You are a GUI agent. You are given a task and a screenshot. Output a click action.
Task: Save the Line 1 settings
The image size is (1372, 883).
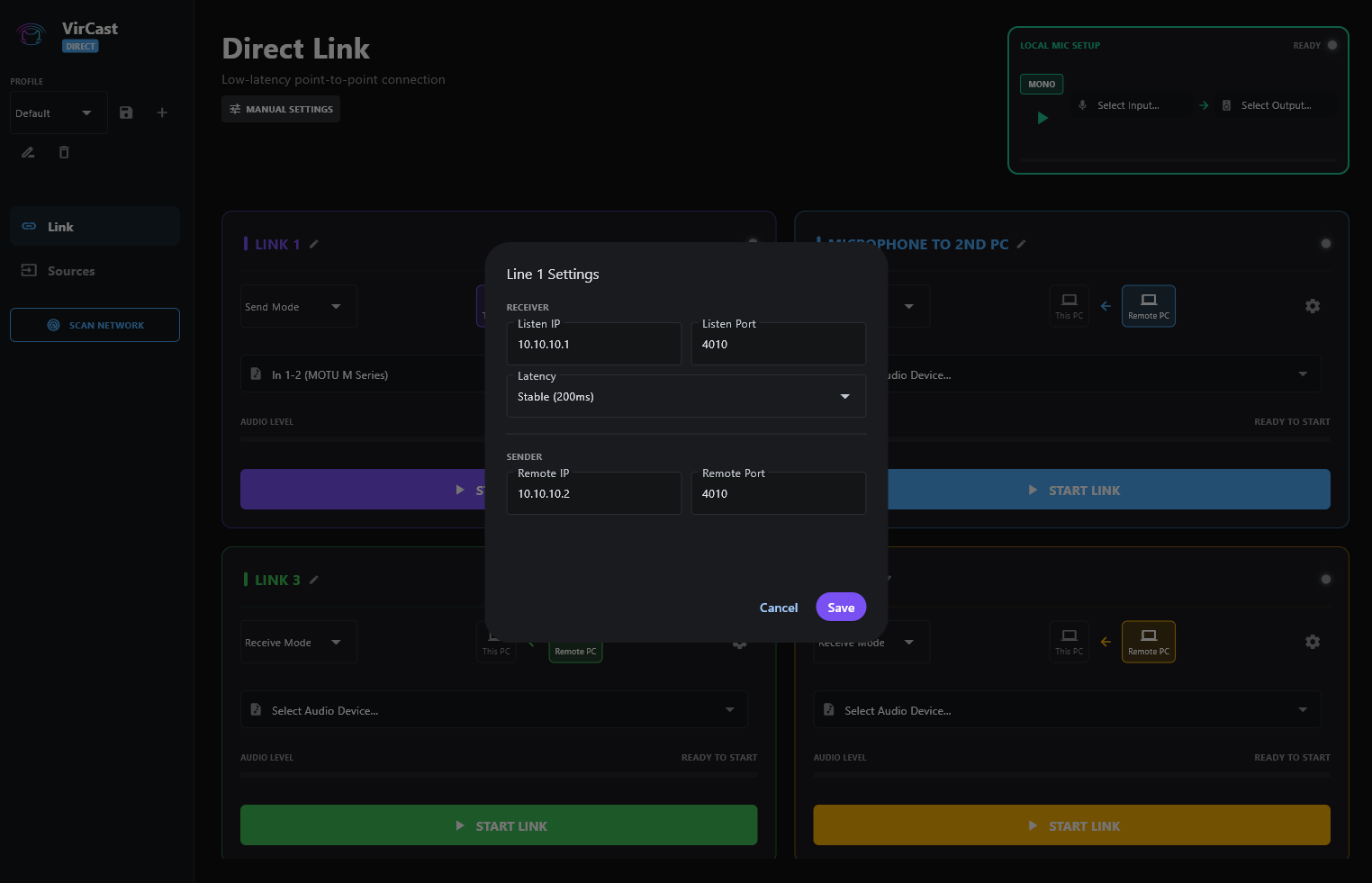tap(841, 608)
